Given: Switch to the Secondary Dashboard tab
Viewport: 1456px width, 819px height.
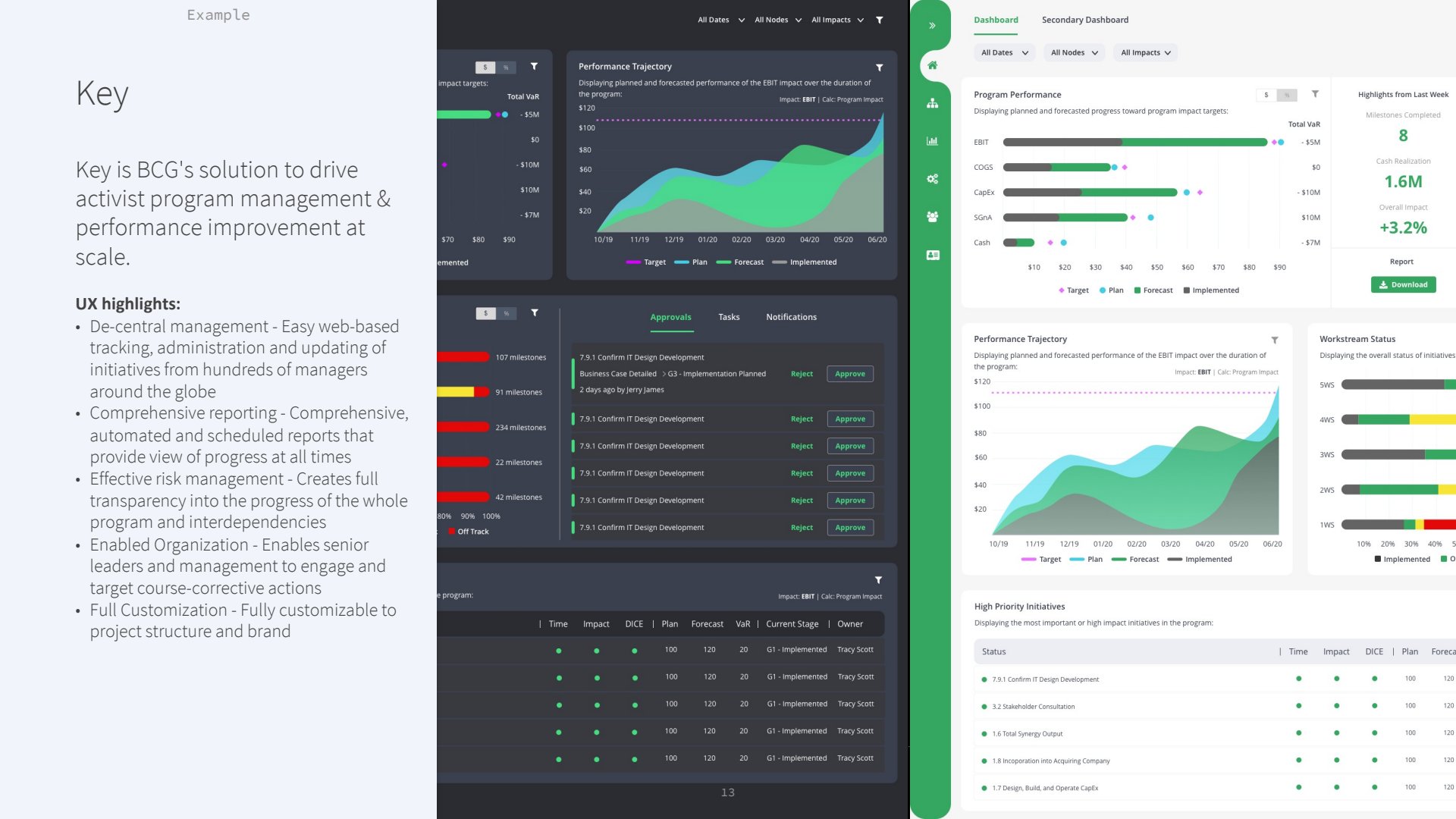Looking at the screenshot, I should tap(1084, 20).
